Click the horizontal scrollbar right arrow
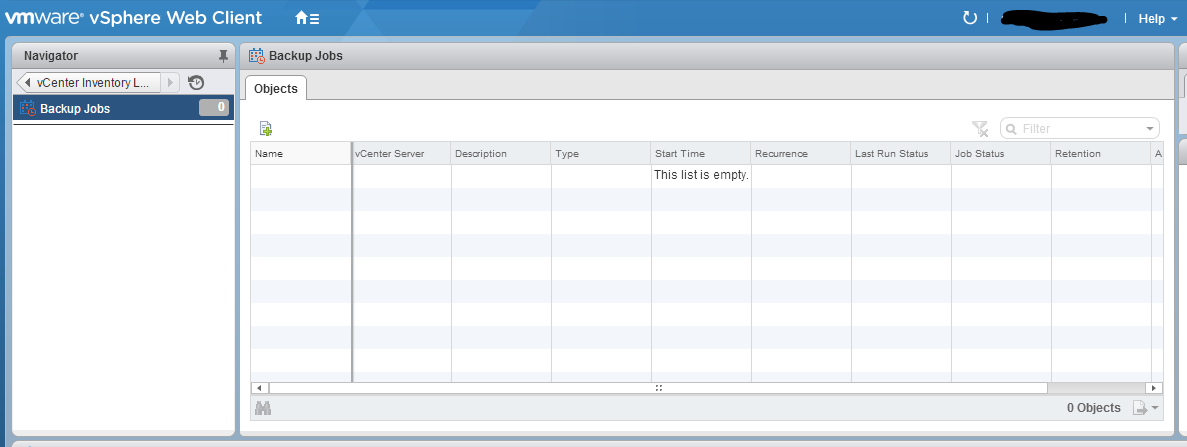Image resolution: width=1187 pixels, height=447 pixels. tap(1154, 388)
